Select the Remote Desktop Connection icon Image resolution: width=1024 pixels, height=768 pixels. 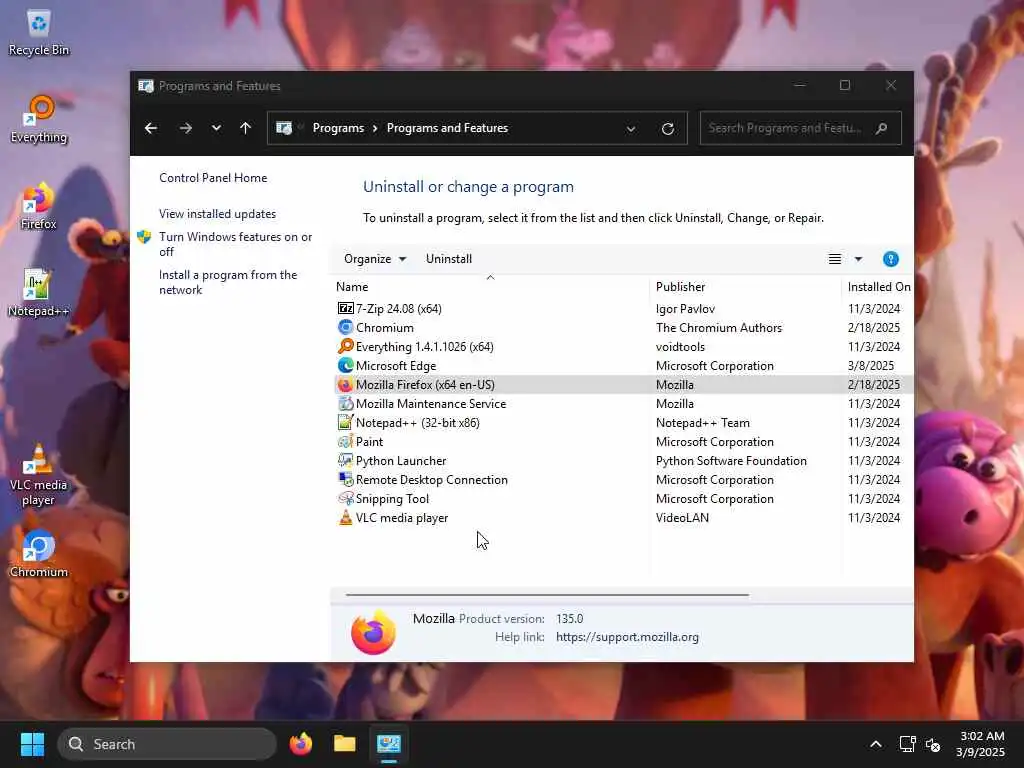point(345,479)
